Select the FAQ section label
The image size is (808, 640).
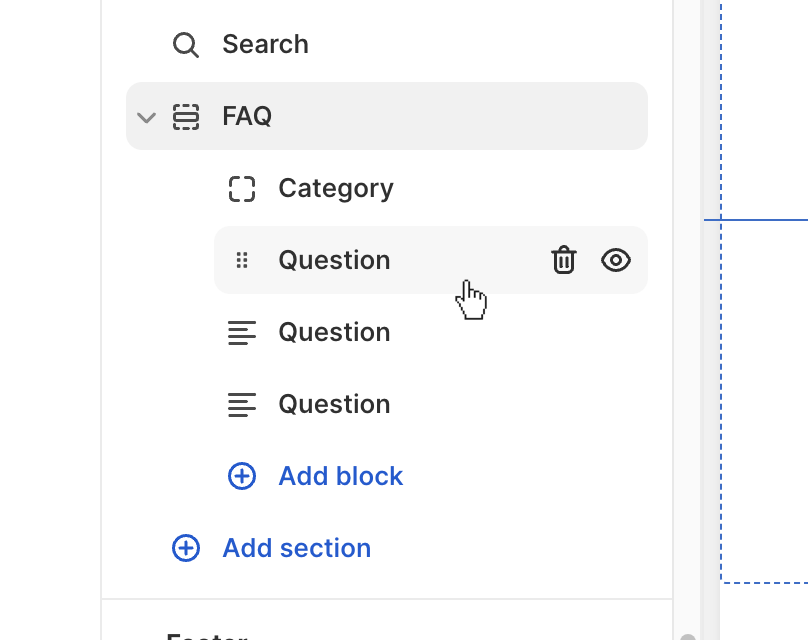[247, 116]
